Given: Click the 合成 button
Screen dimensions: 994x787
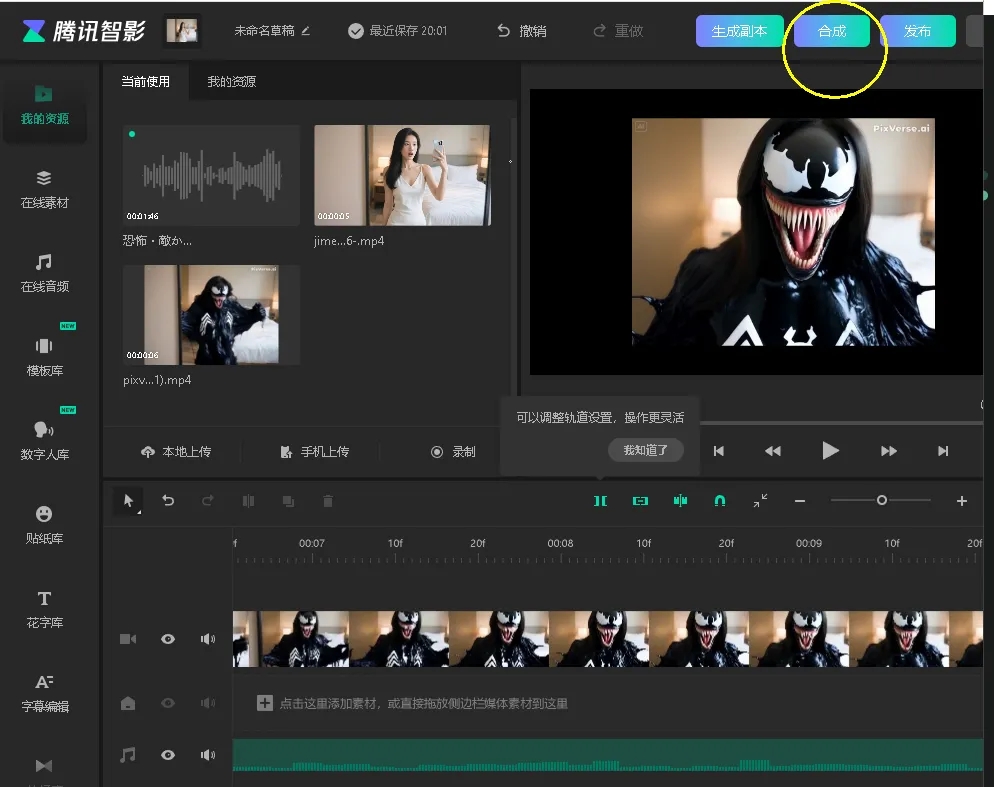Looking at the screenshot, I should pos(832,31).
